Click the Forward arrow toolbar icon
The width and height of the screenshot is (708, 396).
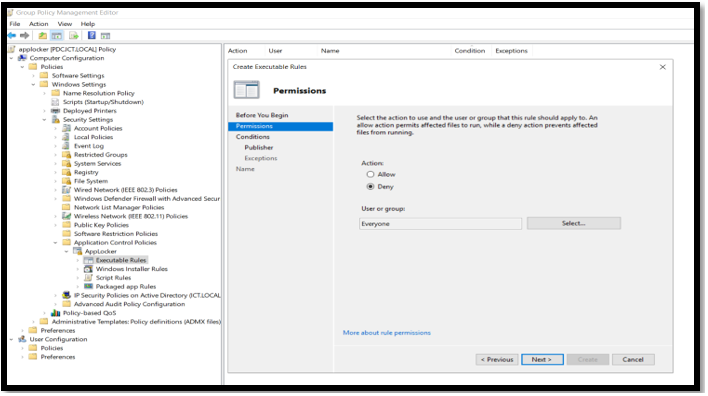pos(25,36)
